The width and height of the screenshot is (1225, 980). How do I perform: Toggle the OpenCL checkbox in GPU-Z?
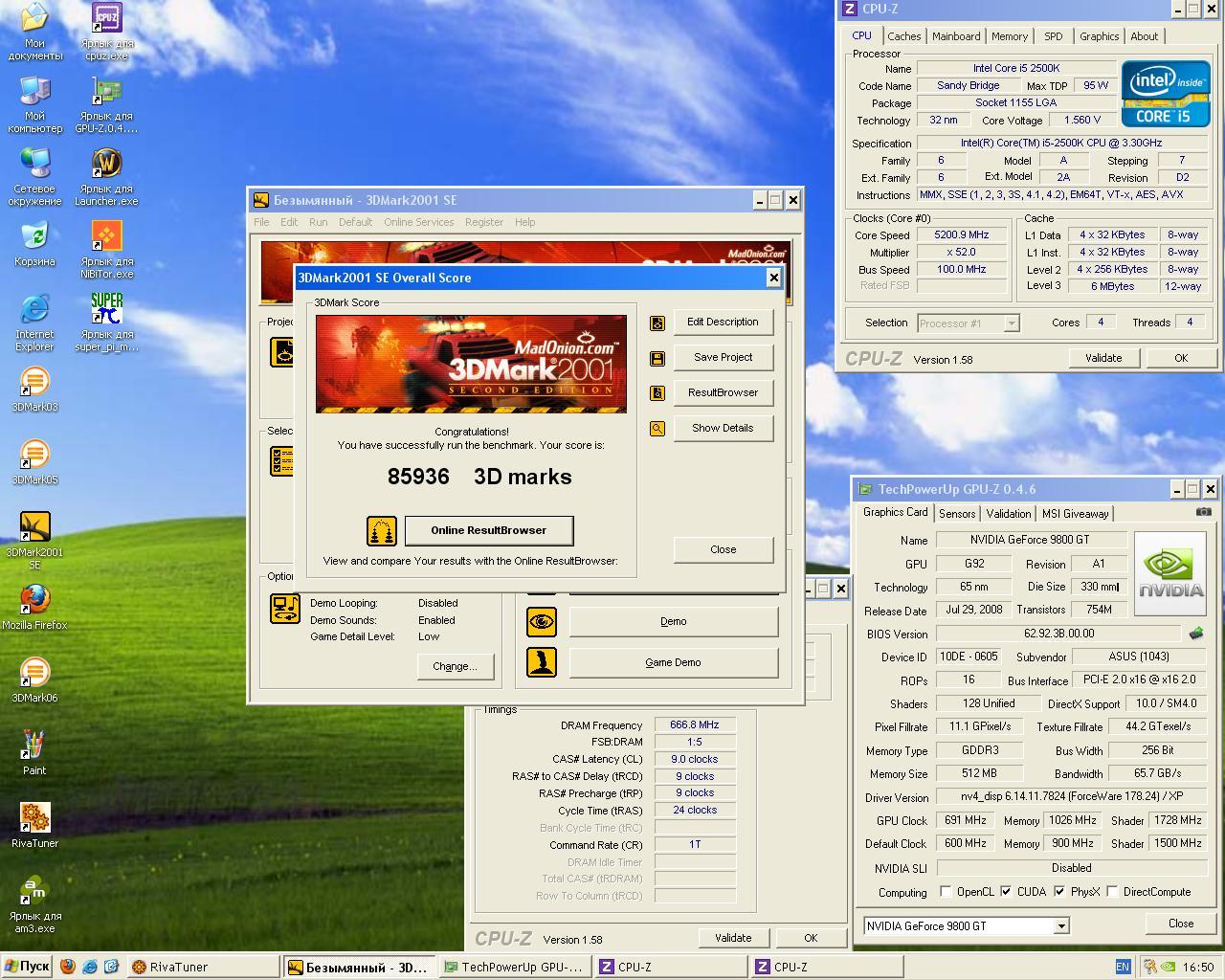pyautogui.click(x=946, y=891)
